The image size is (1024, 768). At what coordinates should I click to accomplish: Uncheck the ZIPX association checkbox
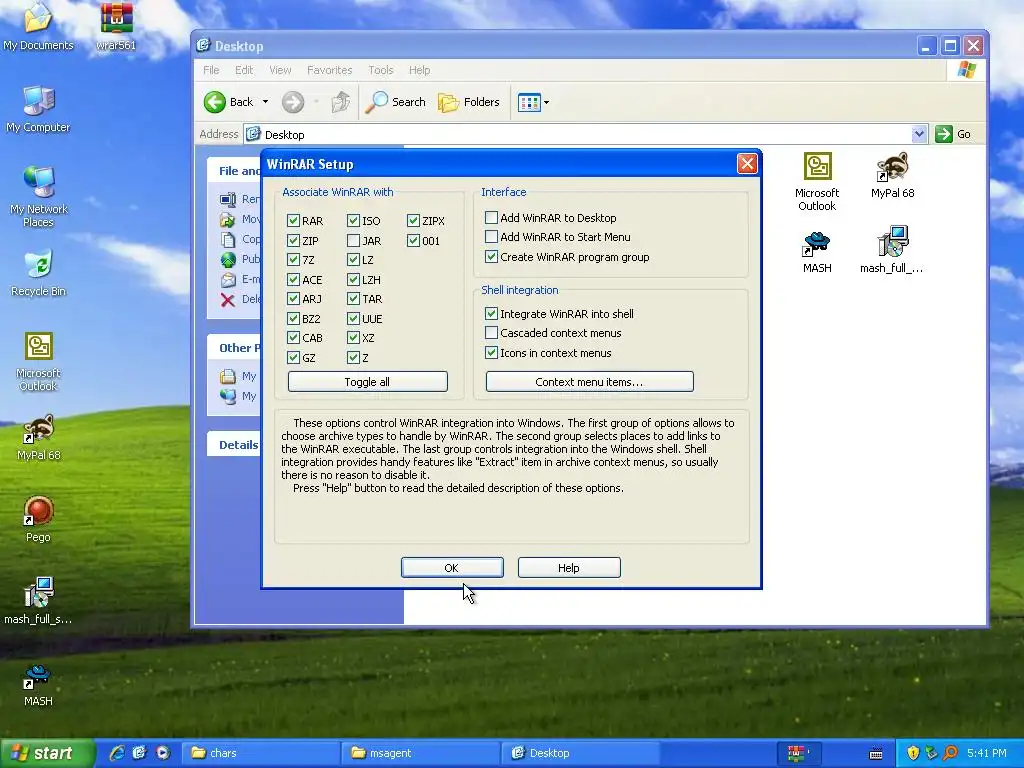[413, 221]
